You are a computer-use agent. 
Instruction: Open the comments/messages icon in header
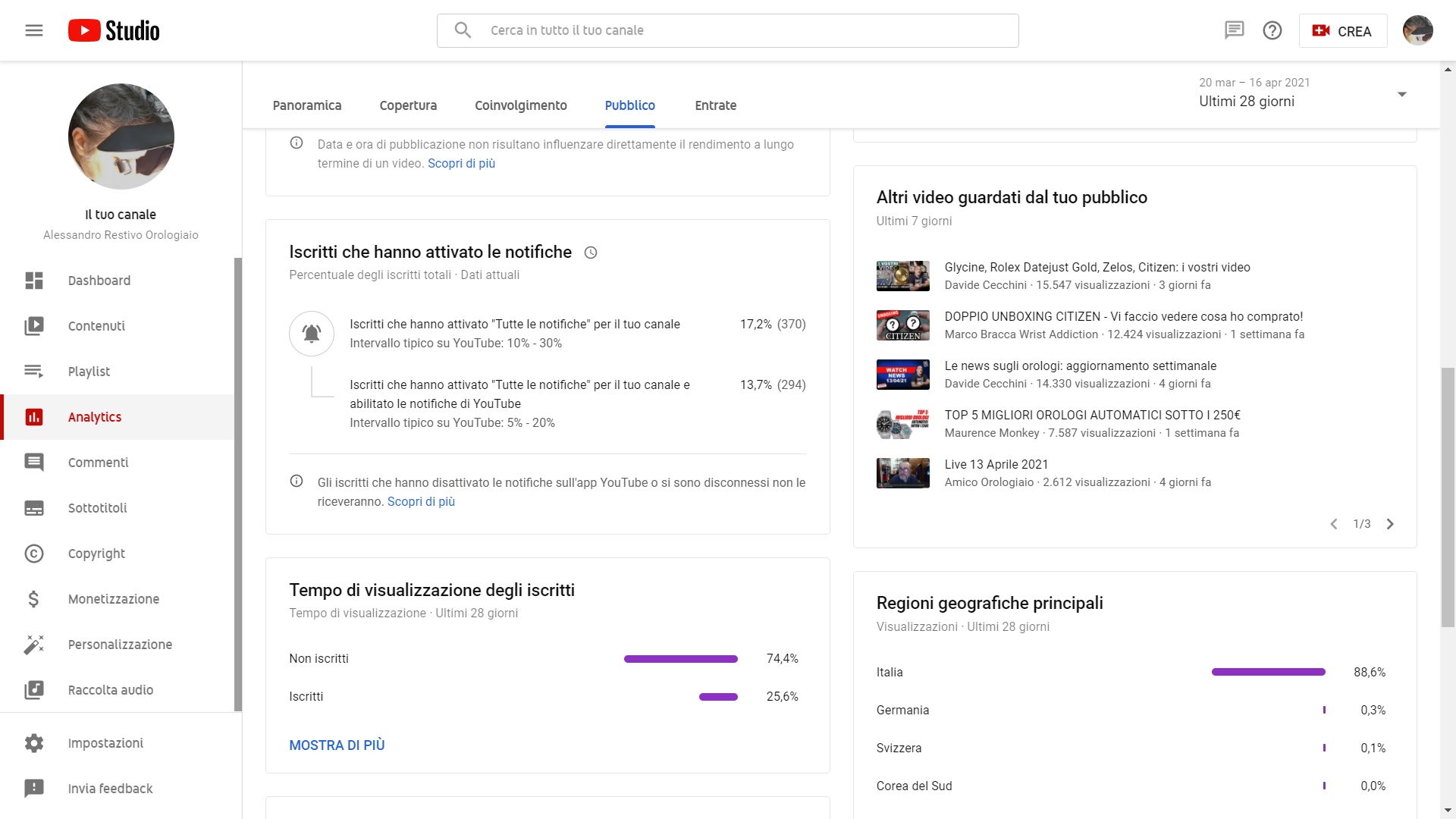coord(1235,30)
